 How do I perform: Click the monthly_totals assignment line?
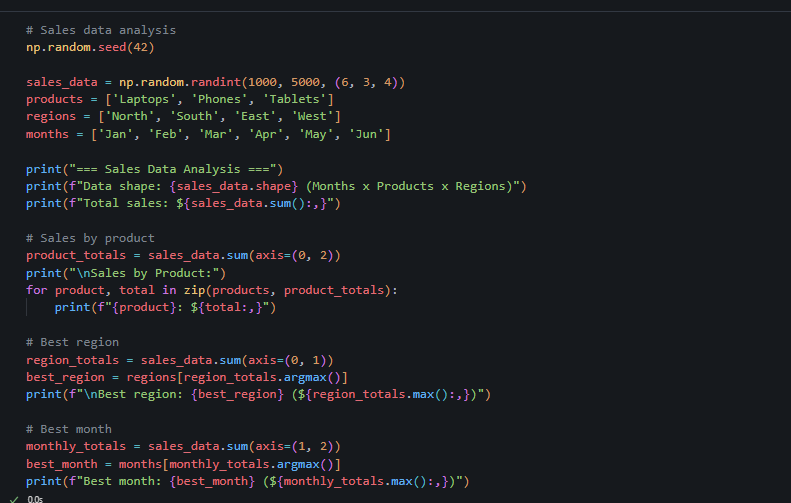click(x=183, y=446)
